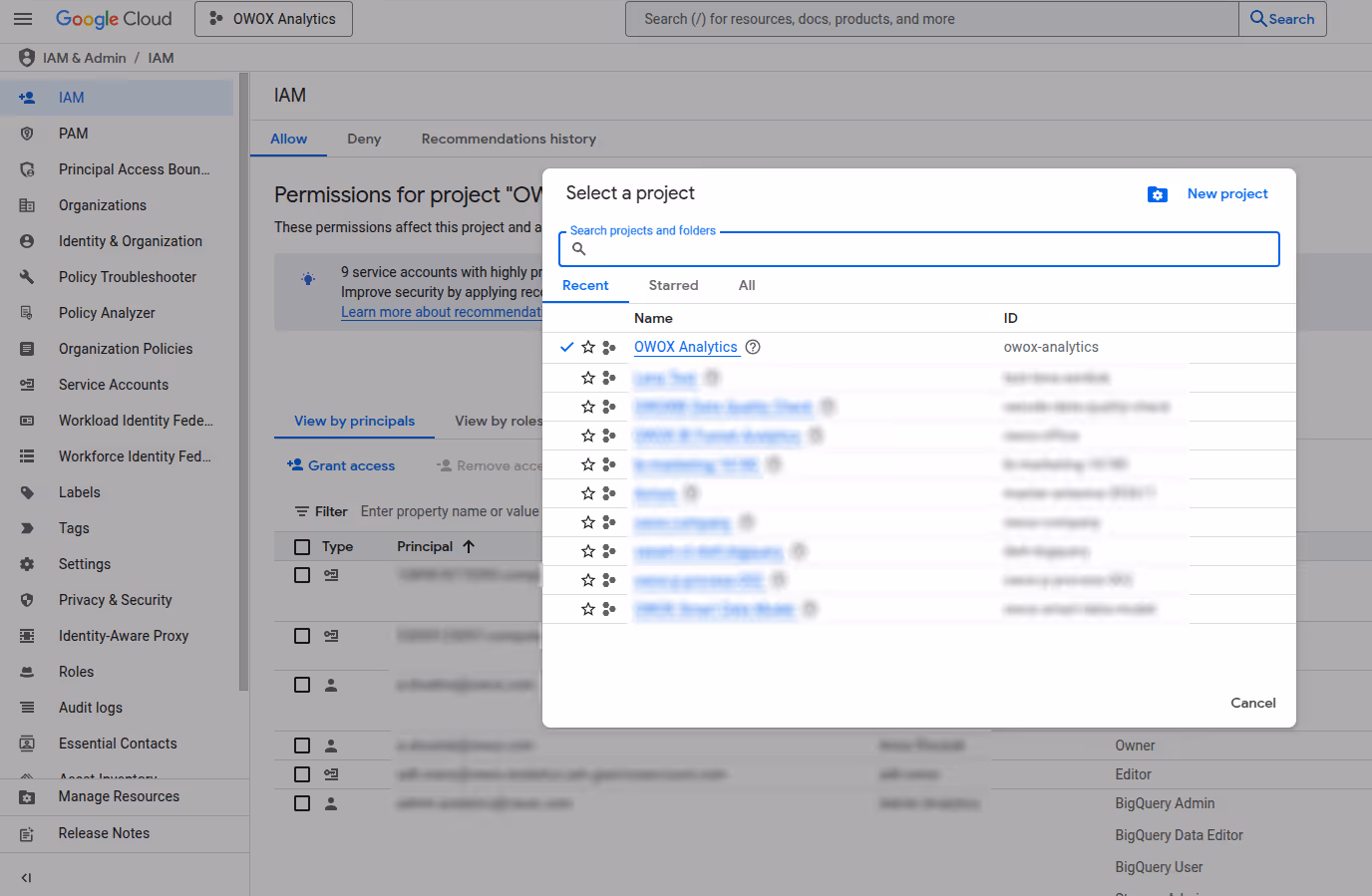Click Search projects and folders field
The height and width of the screenshot is (896, 1372).
919,249
